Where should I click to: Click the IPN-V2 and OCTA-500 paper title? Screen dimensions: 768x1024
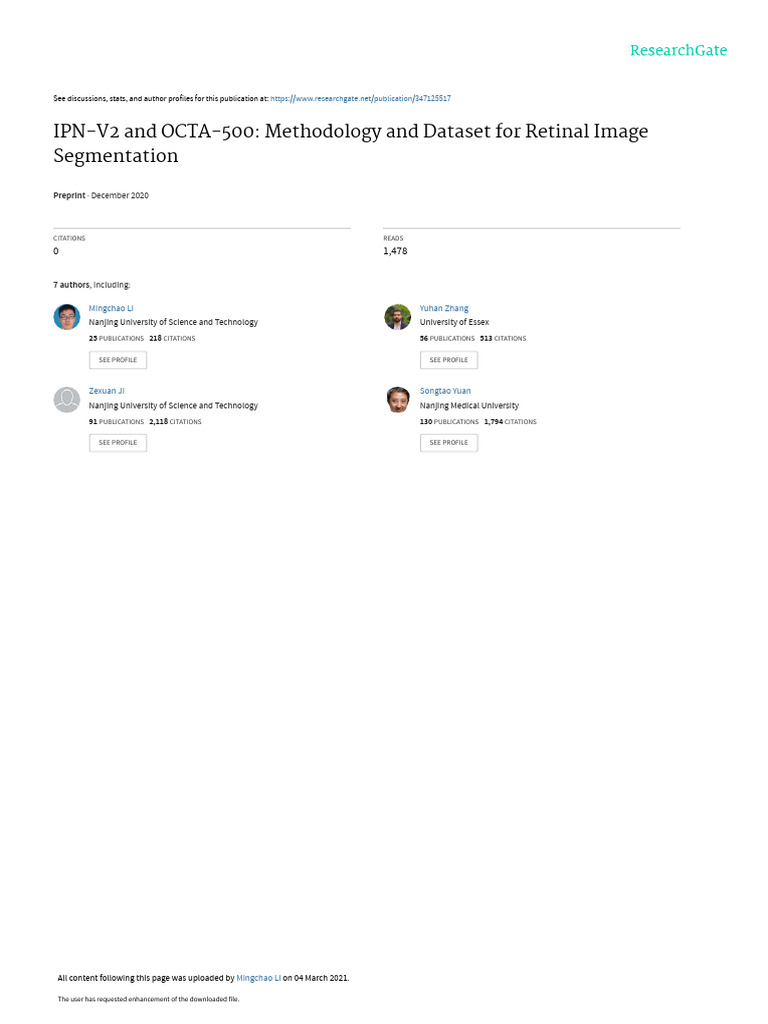pos(350,143)
